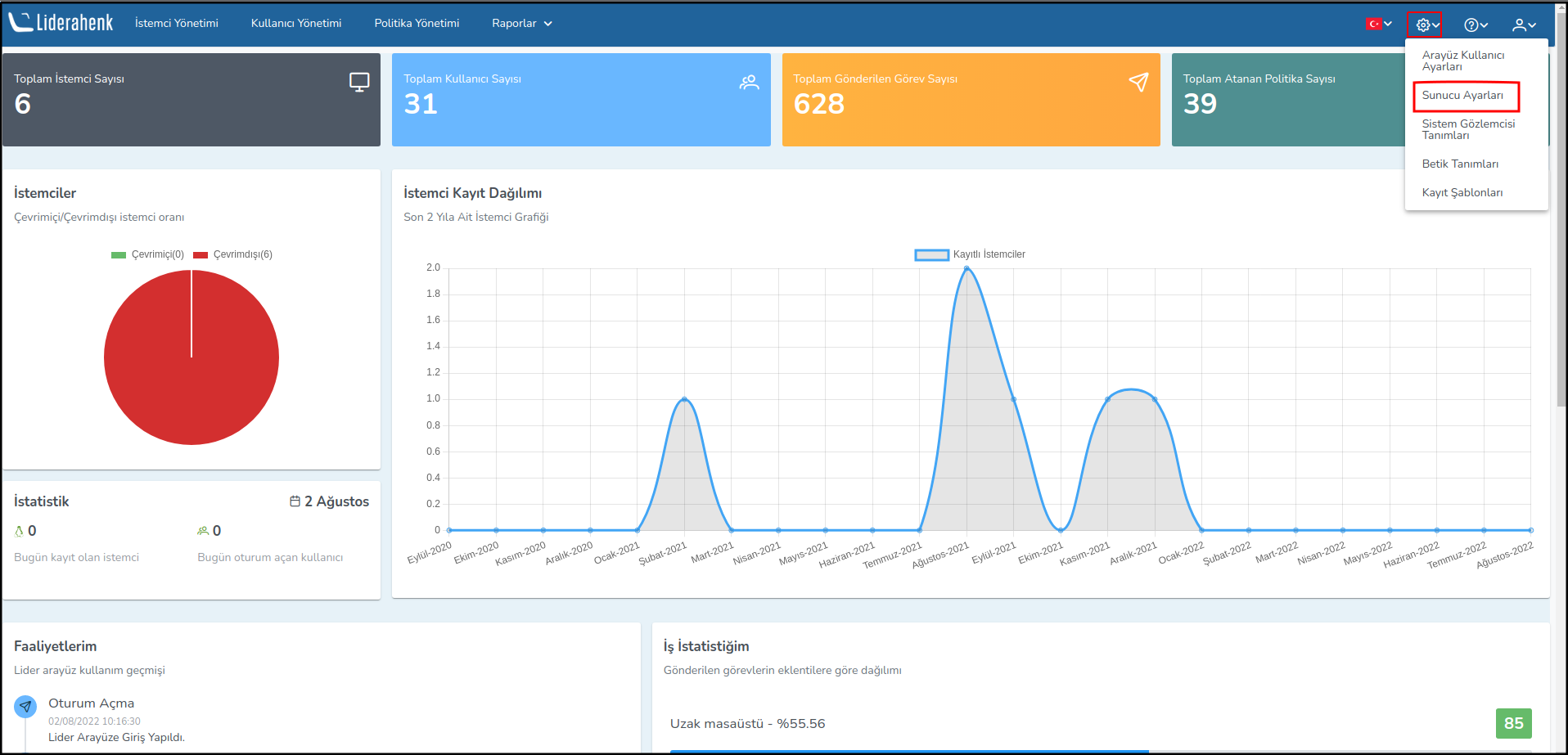The image size is (1568, 755).
Task: Open the help question mark menu
Action: [1475, 25]
